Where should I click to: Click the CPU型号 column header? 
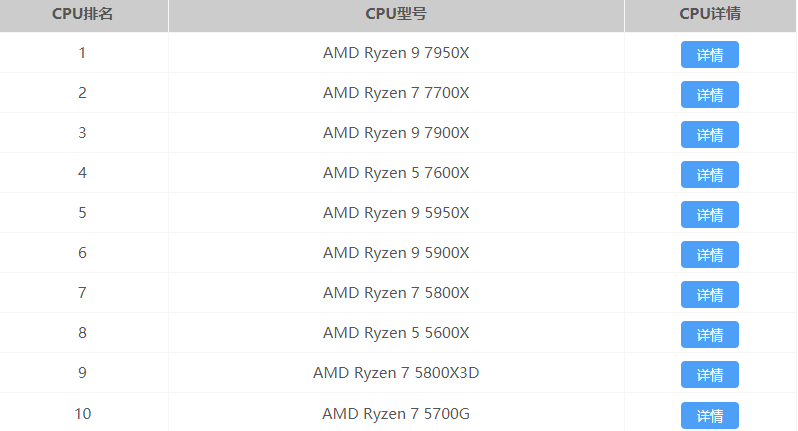(x=396, y=14)
